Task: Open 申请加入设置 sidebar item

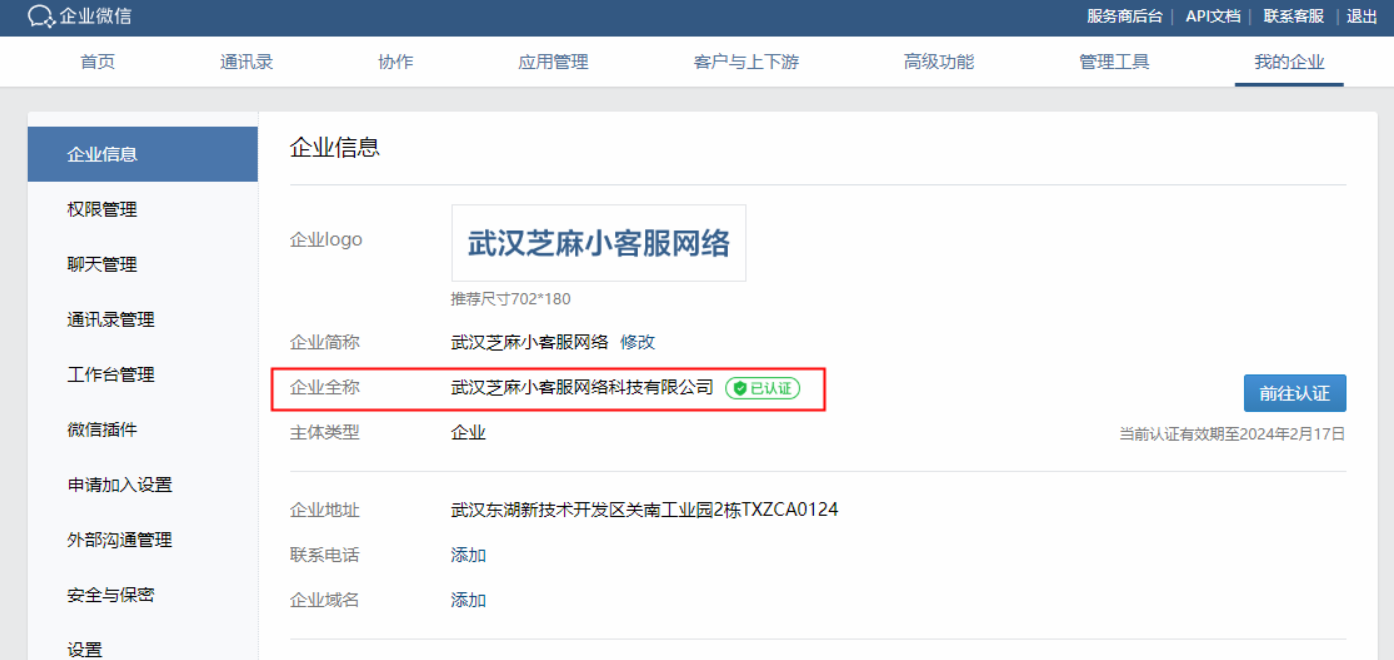Action: 143,484
